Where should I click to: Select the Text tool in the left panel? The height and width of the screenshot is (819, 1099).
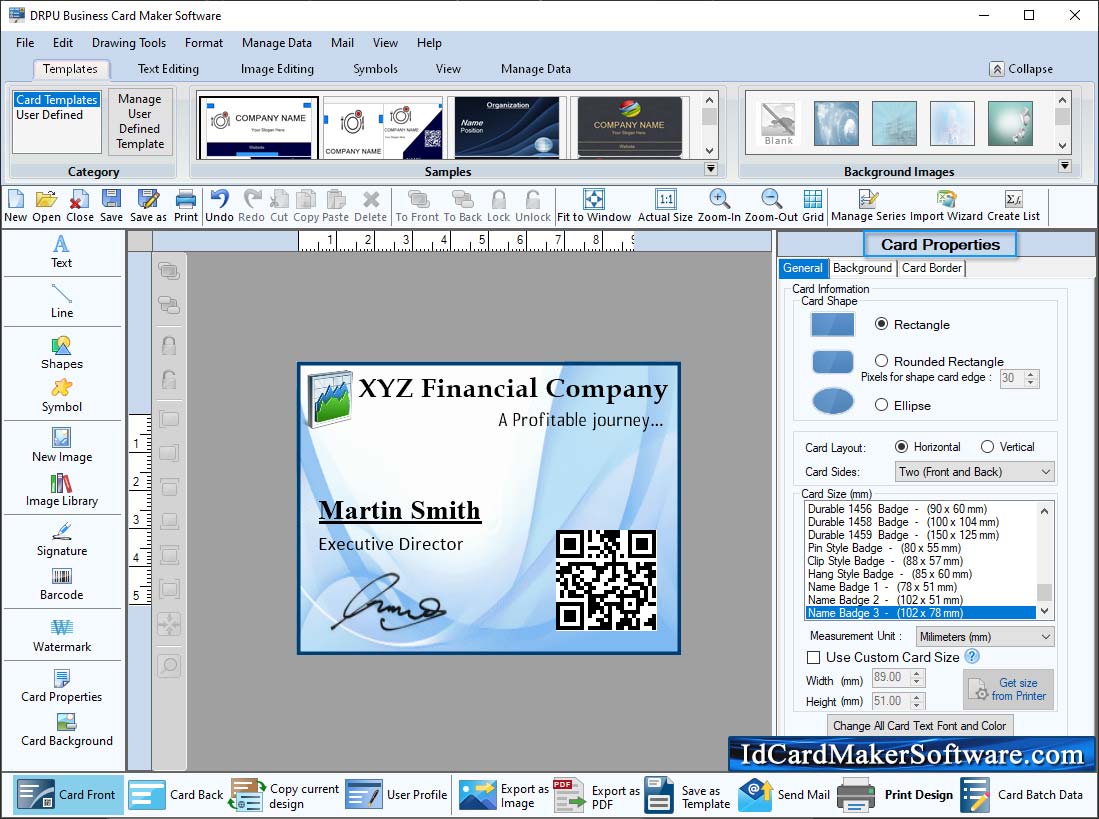point(62,252)
